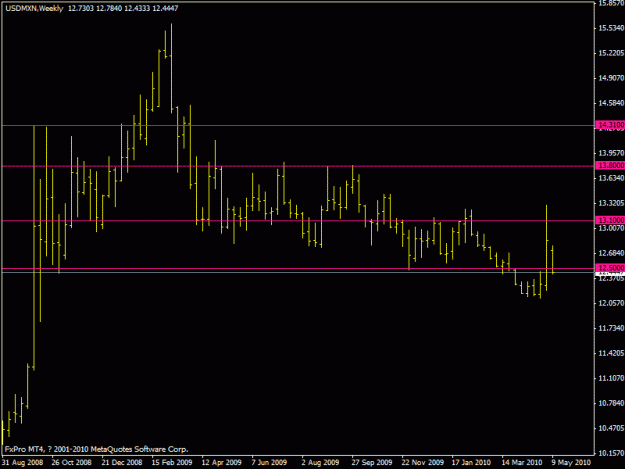Screen dimensions: 625x469
Task: Click the 13.0070 price scale value
Action: (611, 228)
